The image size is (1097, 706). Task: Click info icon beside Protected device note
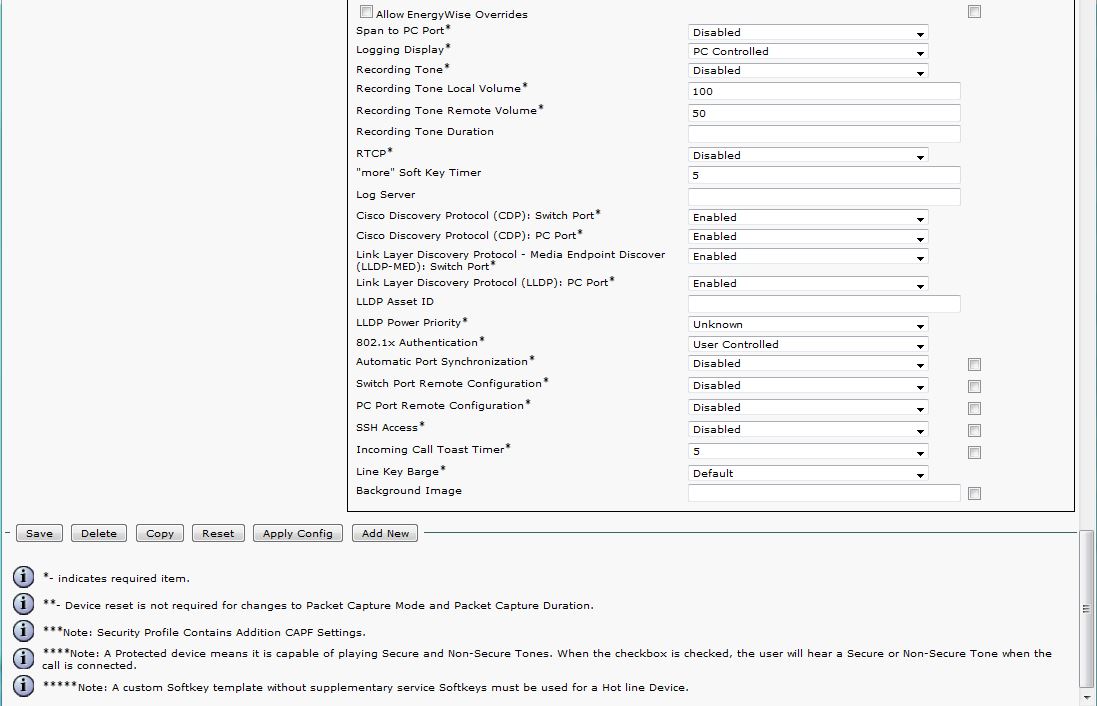(23, 658)
